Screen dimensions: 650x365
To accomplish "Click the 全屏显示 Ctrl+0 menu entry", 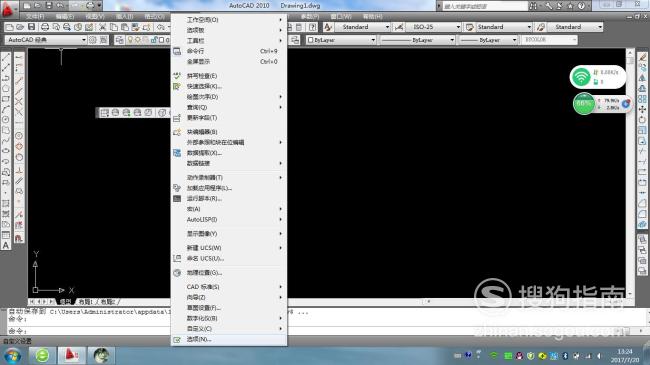I will [x=229, y=61].
